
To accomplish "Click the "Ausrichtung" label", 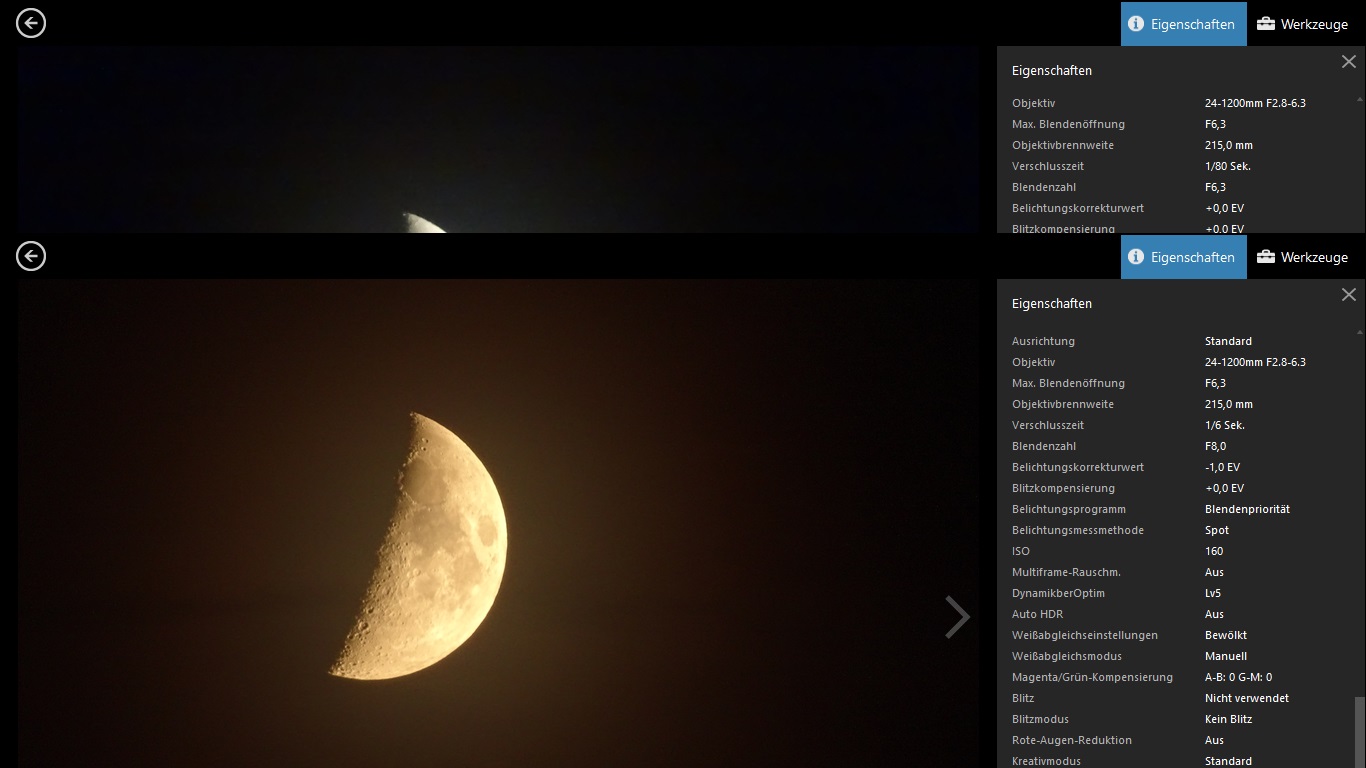I will [x=1043, y=341].
